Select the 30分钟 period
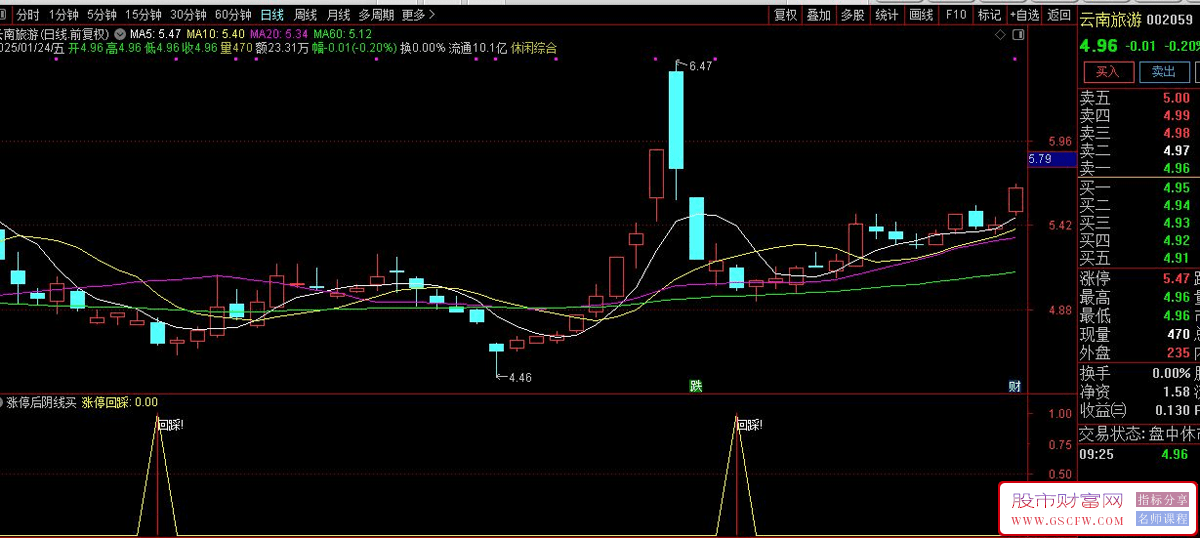The image size is (1200, 538). click(188, 15)
